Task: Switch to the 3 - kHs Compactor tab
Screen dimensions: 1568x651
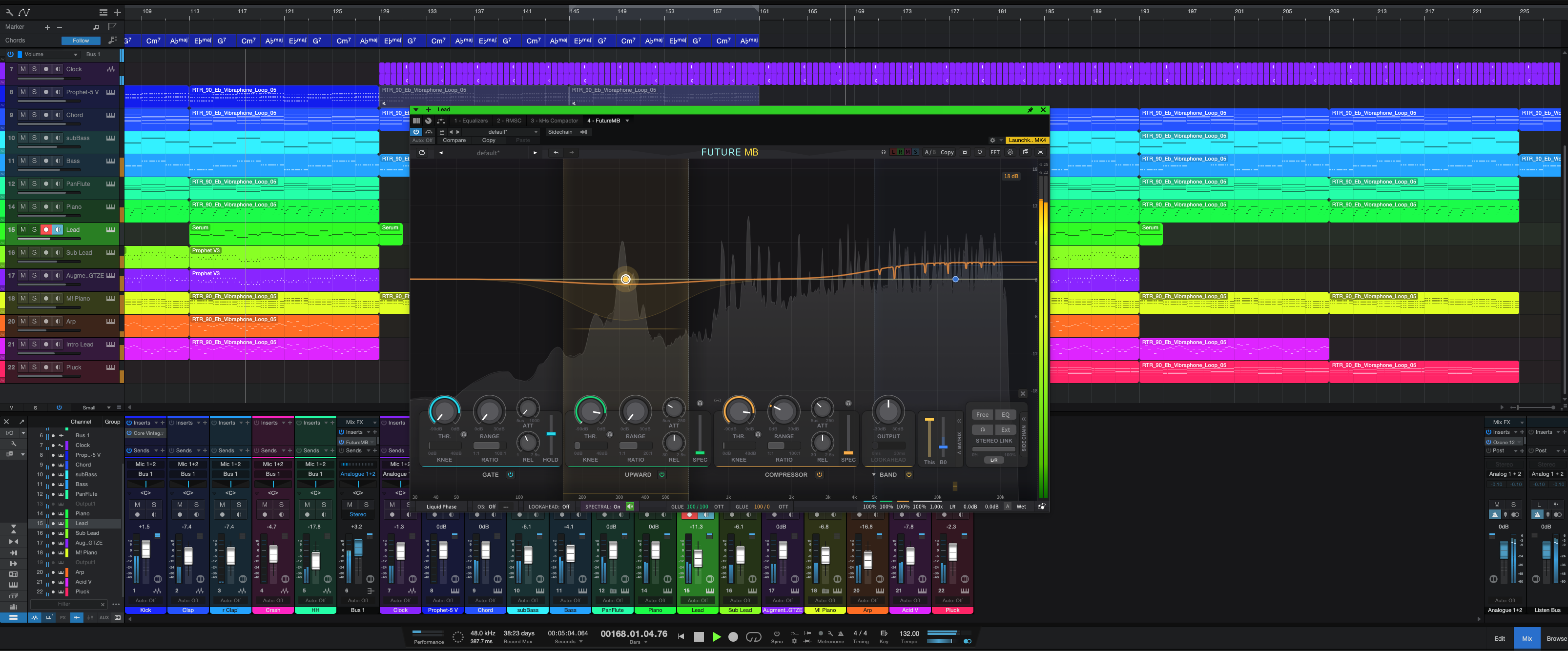Action: tap(554, 121)
